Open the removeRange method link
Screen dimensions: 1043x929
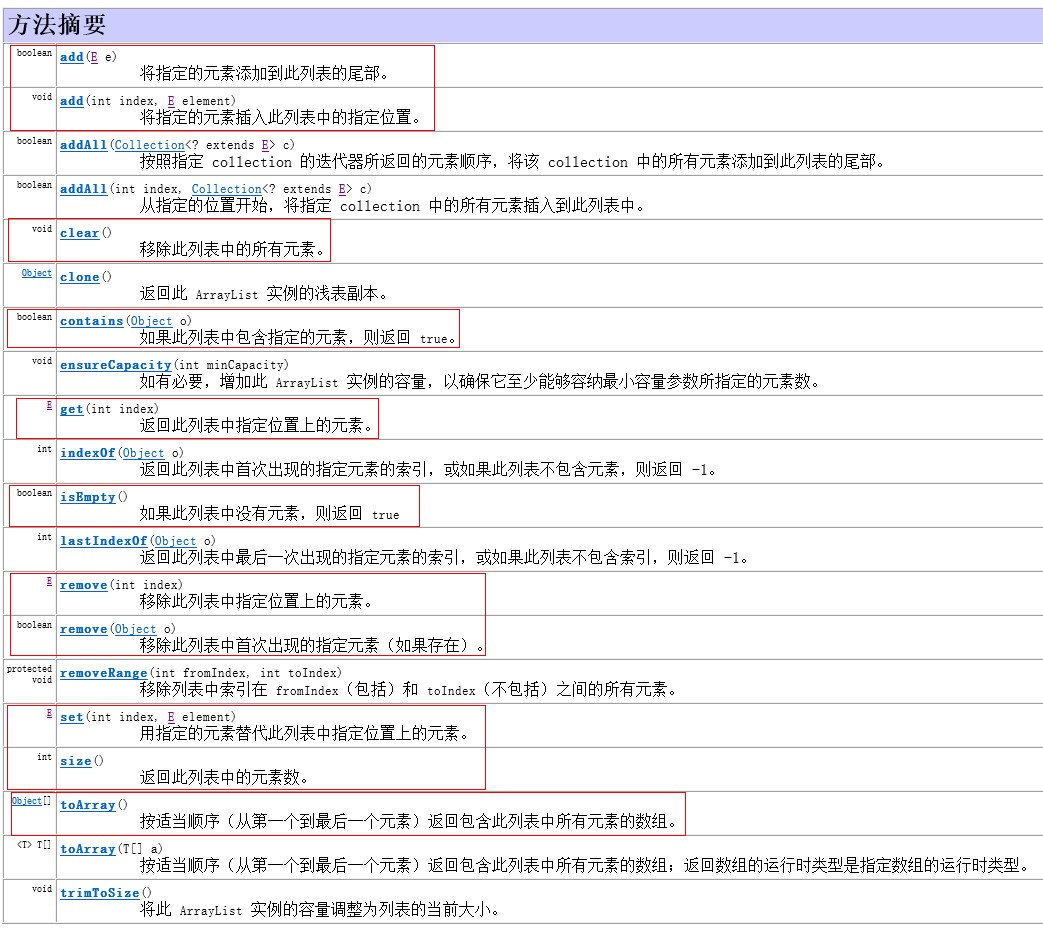[103, 673]
